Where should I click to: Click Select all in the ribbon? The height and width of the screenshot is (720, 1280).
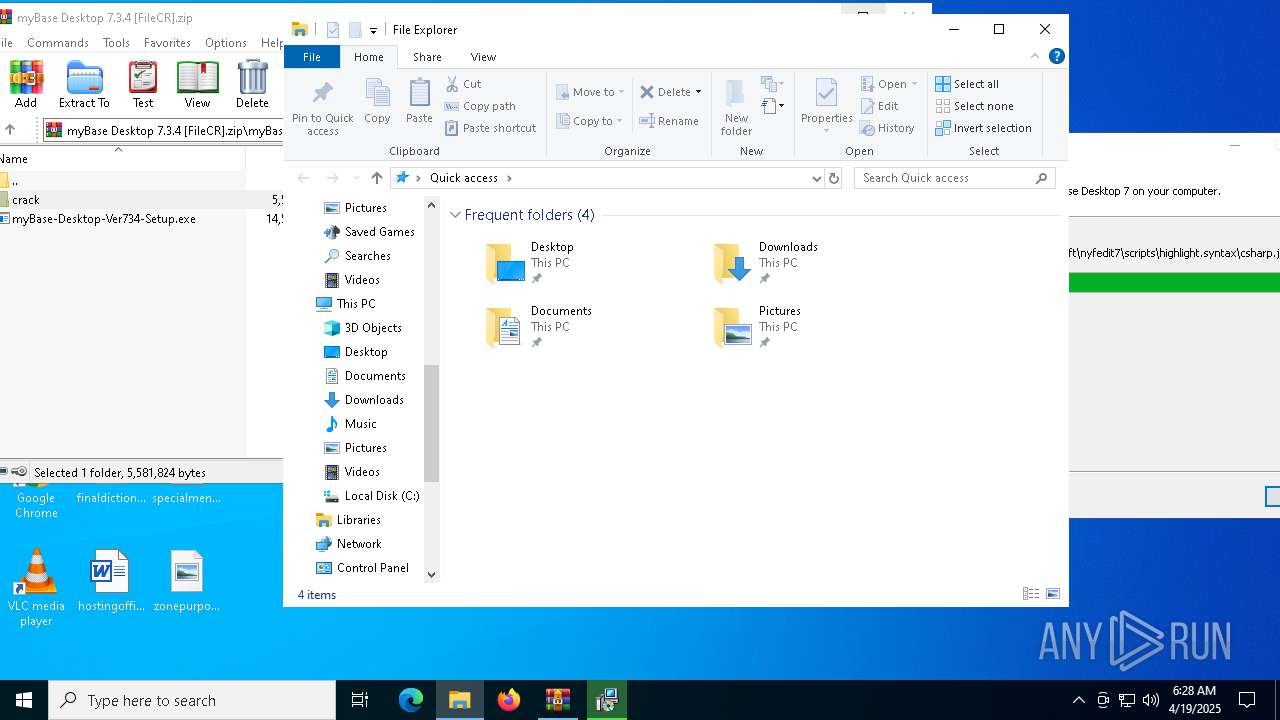967,84
